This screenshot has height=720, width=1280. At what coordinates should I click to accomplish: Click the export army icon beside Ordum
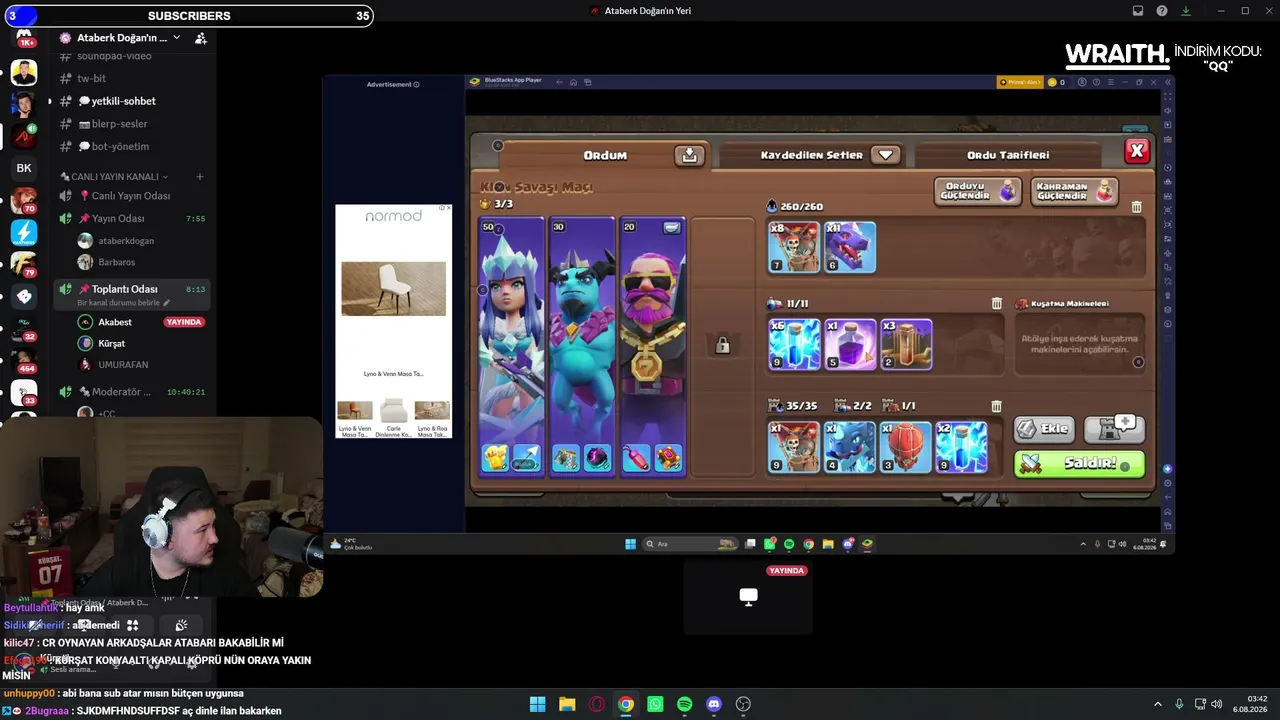click(689, 155)
